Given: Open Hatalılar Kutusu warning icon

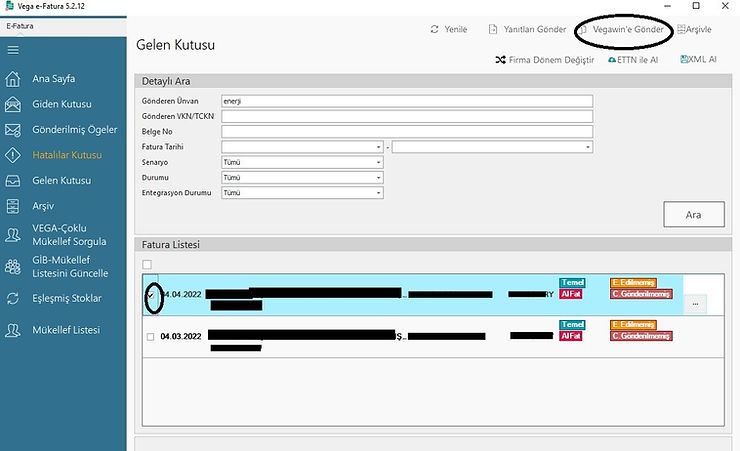Looking at the screenshot, I should click(13, 155).
